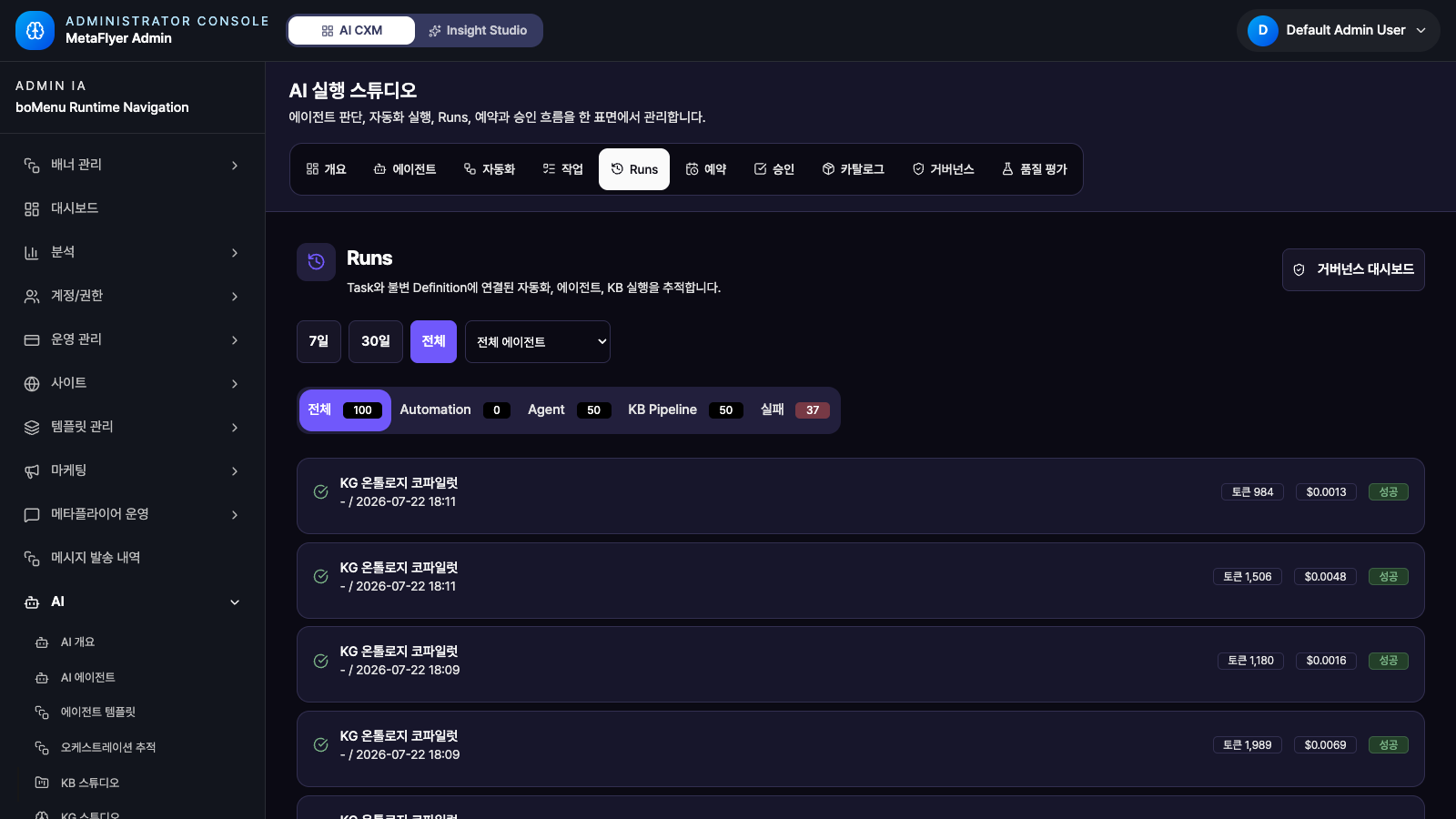
Task: Select the 7일 period filter
Action: [x=318, y=341]
